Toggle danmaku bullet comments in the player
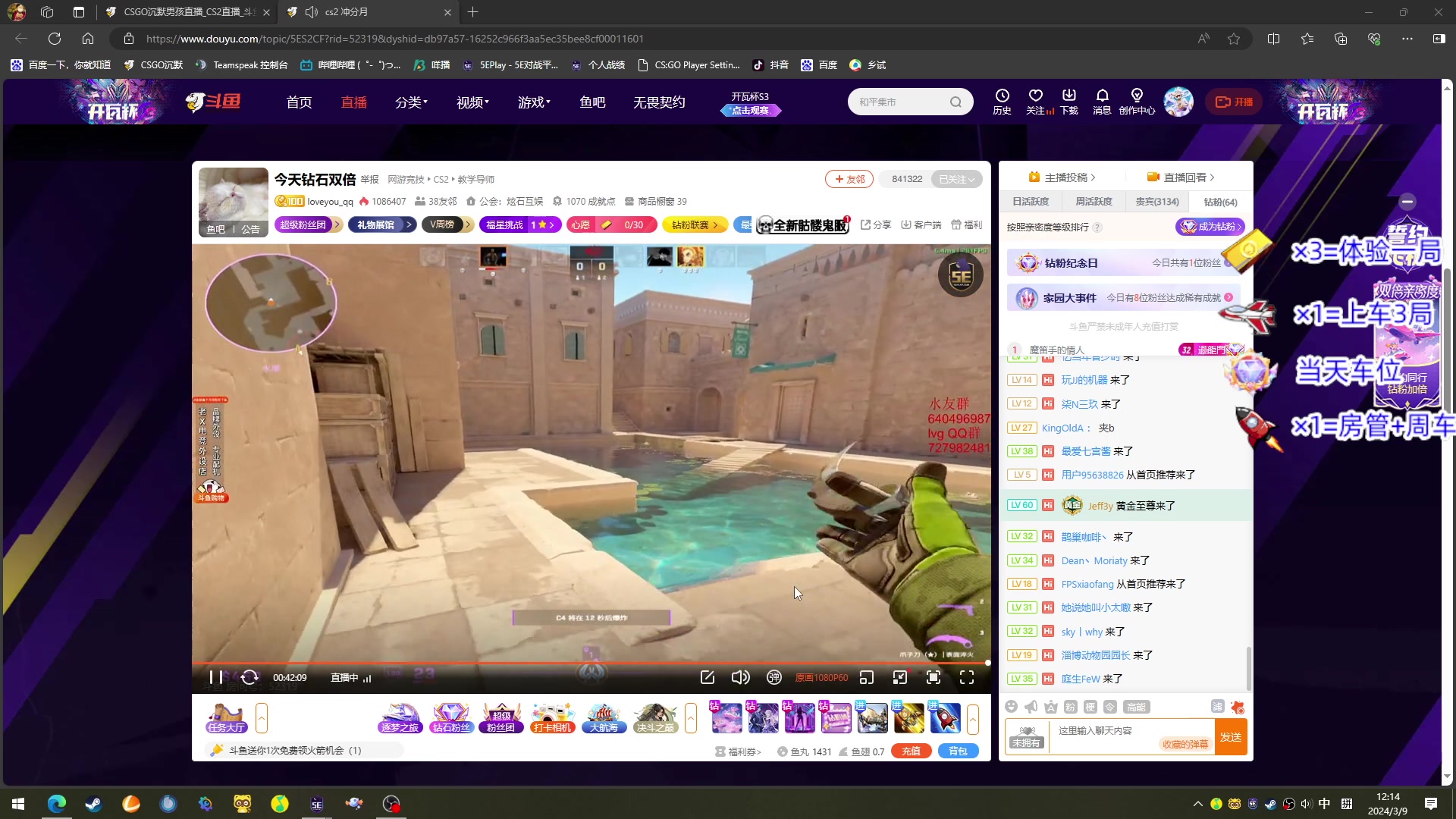Image resolution: width=1456 pixels, height=819 pixels. [x=773, y=677]
